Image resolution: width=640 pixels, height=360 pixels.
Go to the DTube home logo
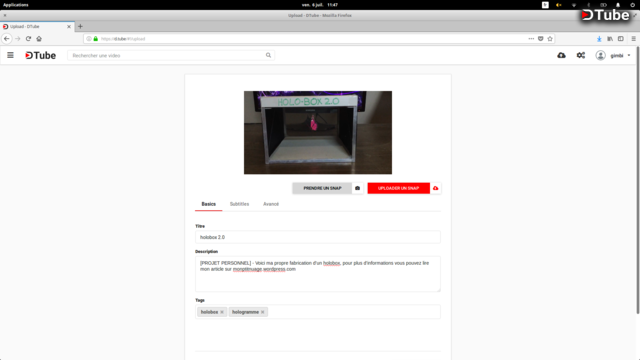click(x=40, y=56)
